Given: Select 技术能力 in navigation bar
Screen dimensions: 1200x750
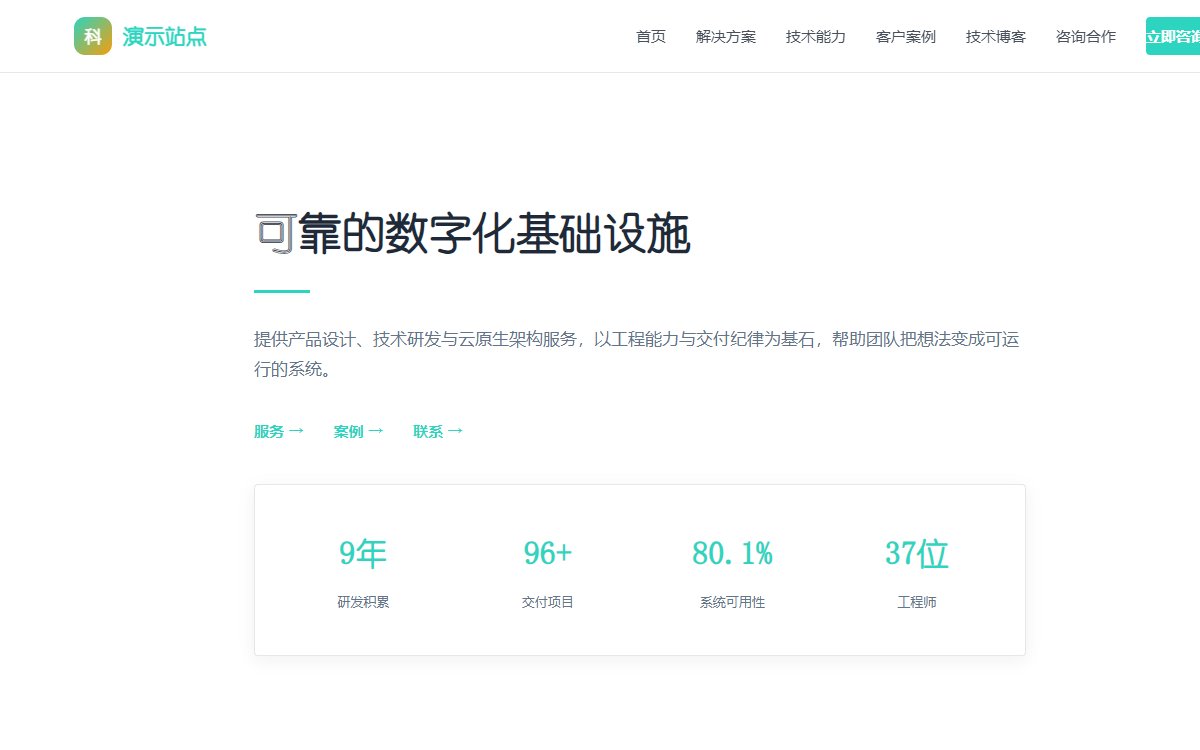Looking at the screenshot, I should click(816, 37).
